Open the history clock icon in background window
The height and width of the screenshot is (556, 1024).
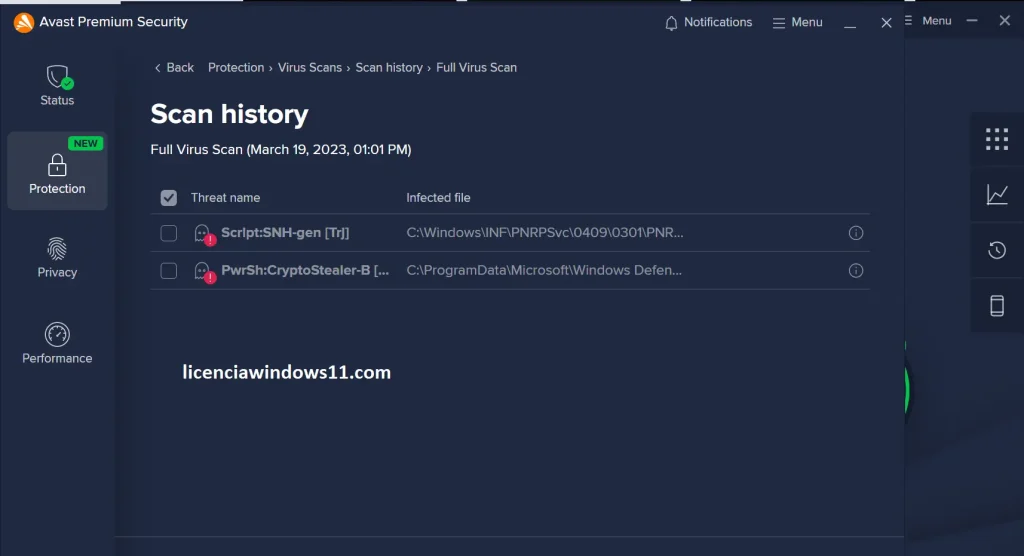point(997,250)
